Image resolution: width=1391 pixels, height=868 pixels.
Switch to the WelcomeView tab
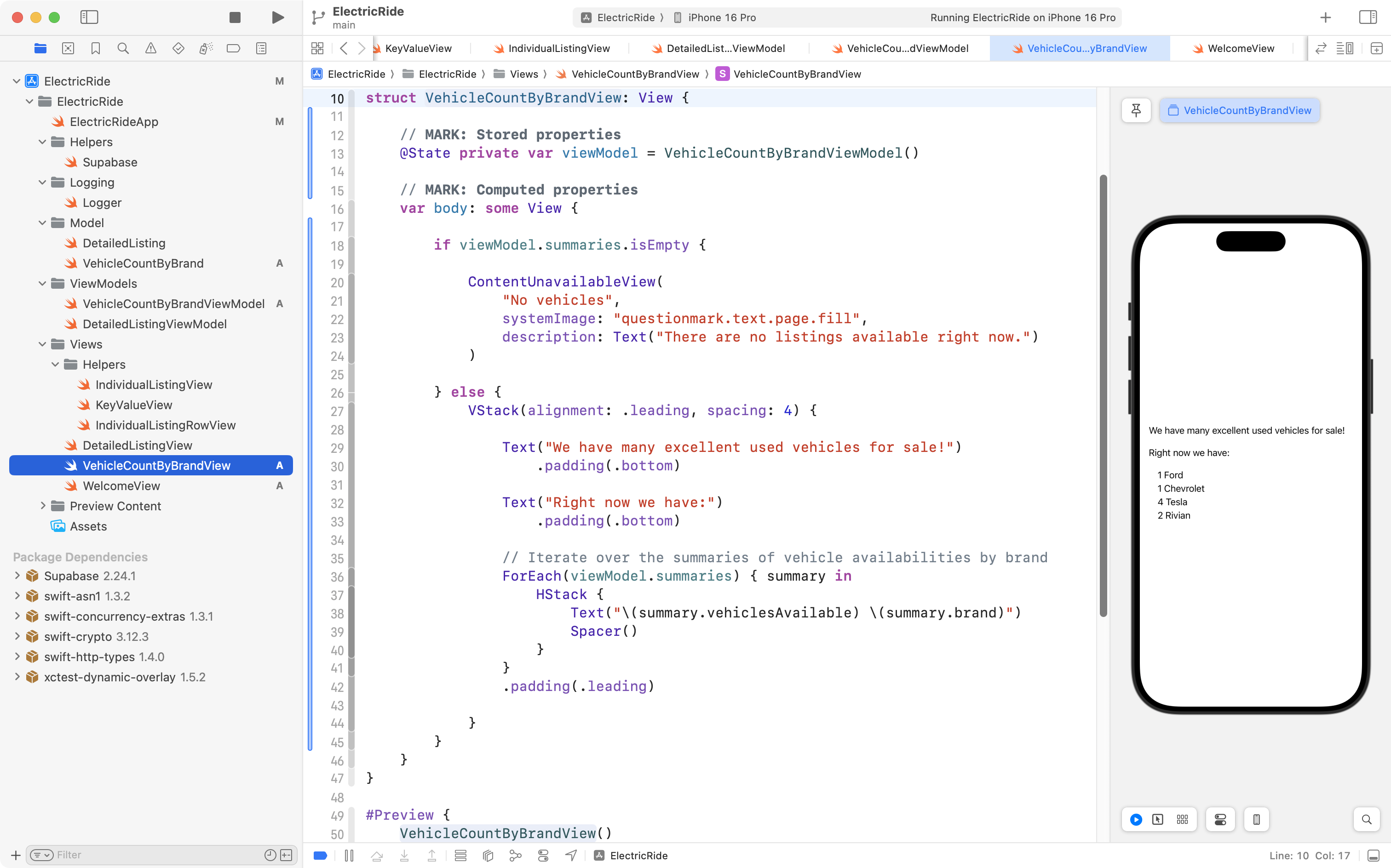click(x=1241, y=48)
